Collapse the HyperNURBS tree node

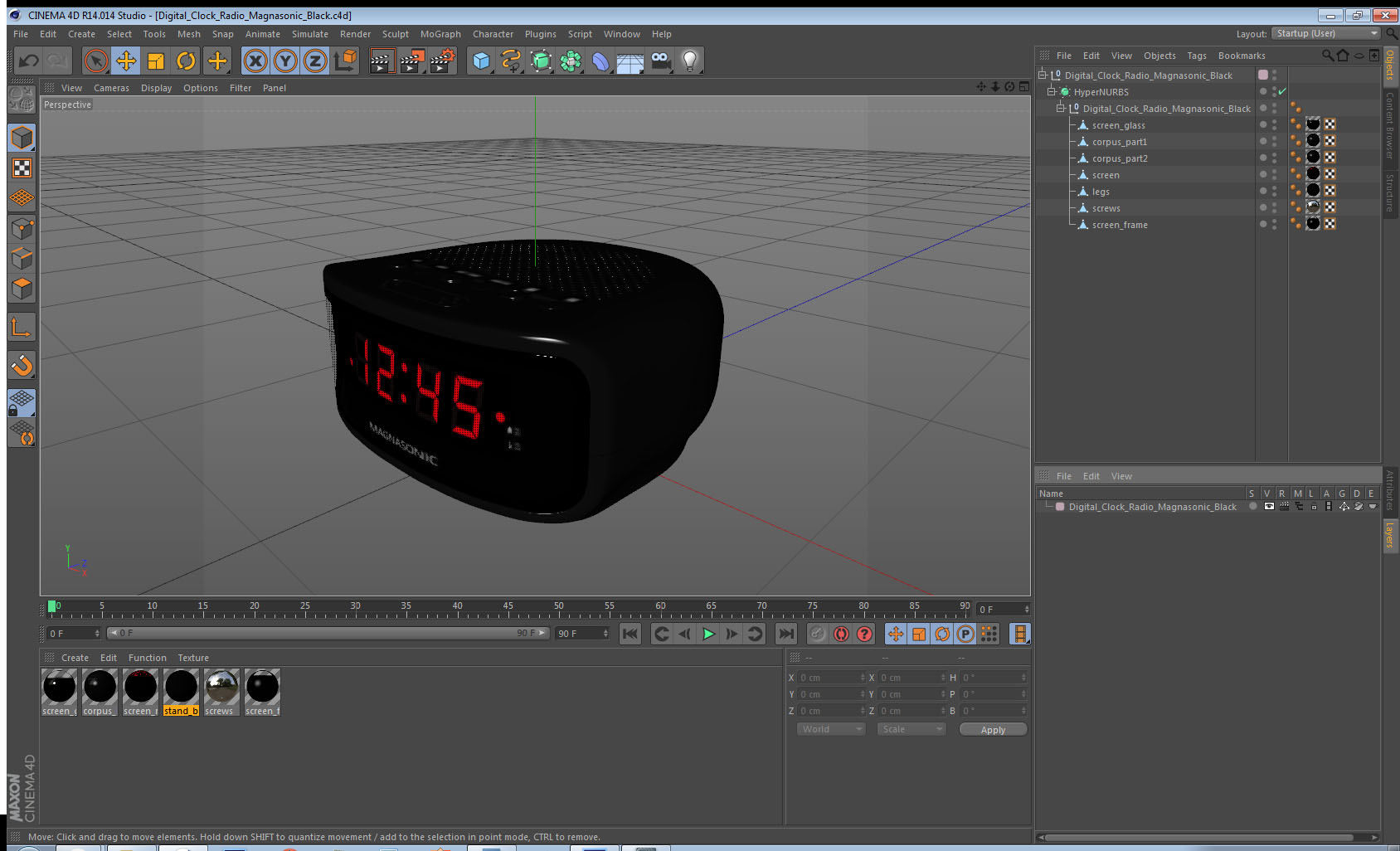1052,91
